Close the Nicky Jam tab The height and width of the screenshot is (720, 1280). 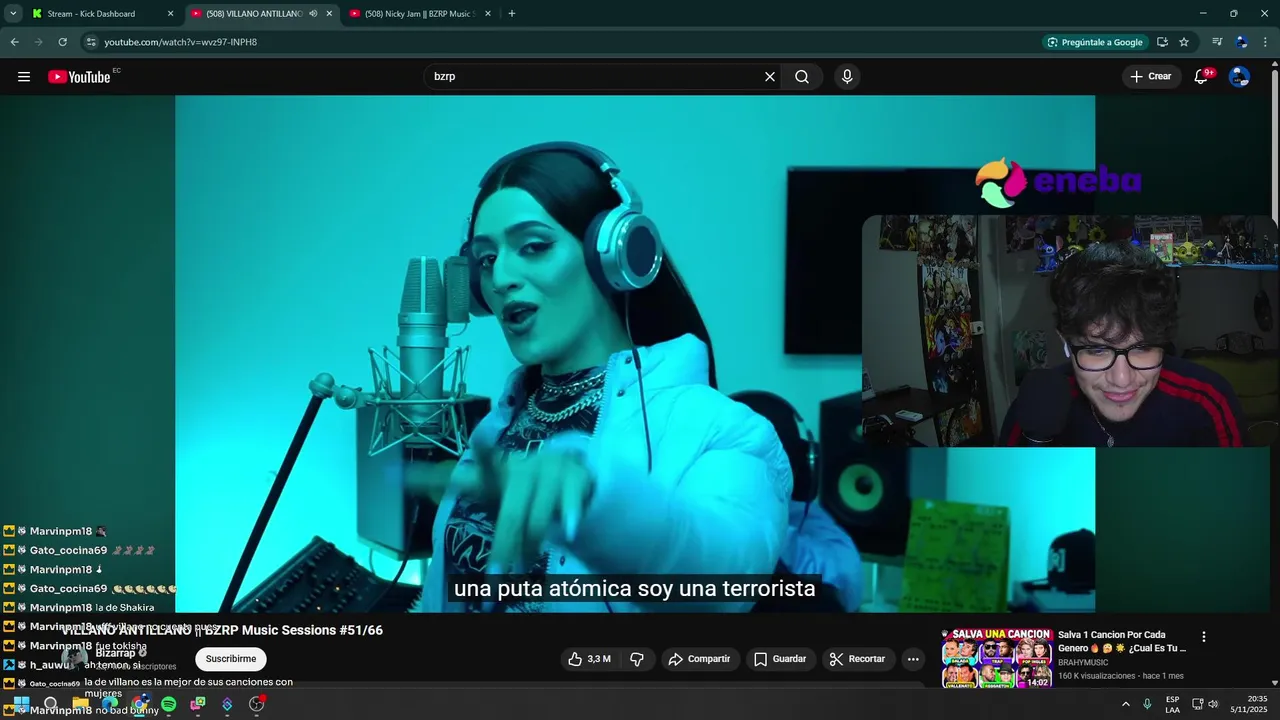click(488, 14)
